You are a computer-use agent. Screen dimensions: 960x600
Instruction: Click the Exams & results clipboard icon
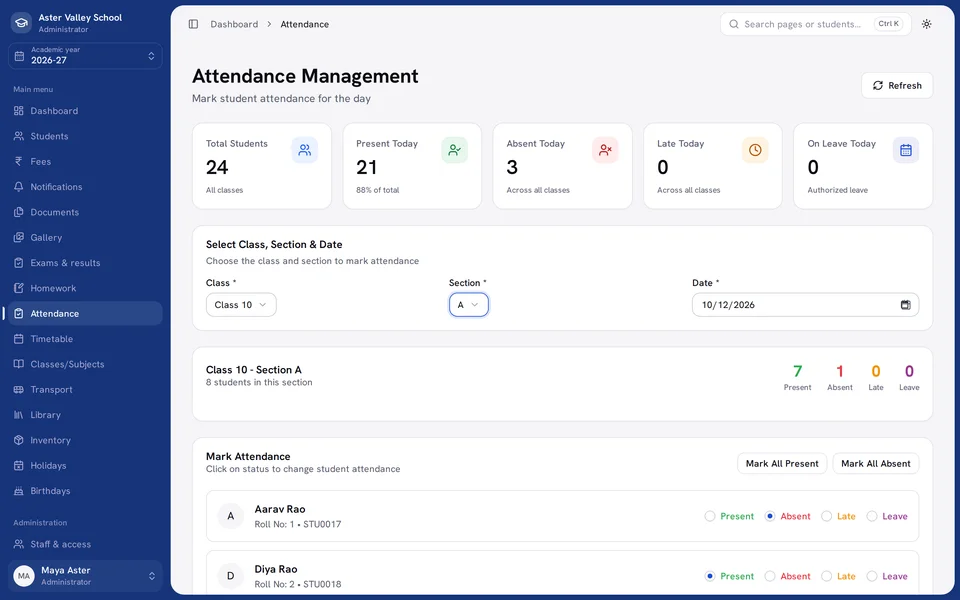coord(19,263)
